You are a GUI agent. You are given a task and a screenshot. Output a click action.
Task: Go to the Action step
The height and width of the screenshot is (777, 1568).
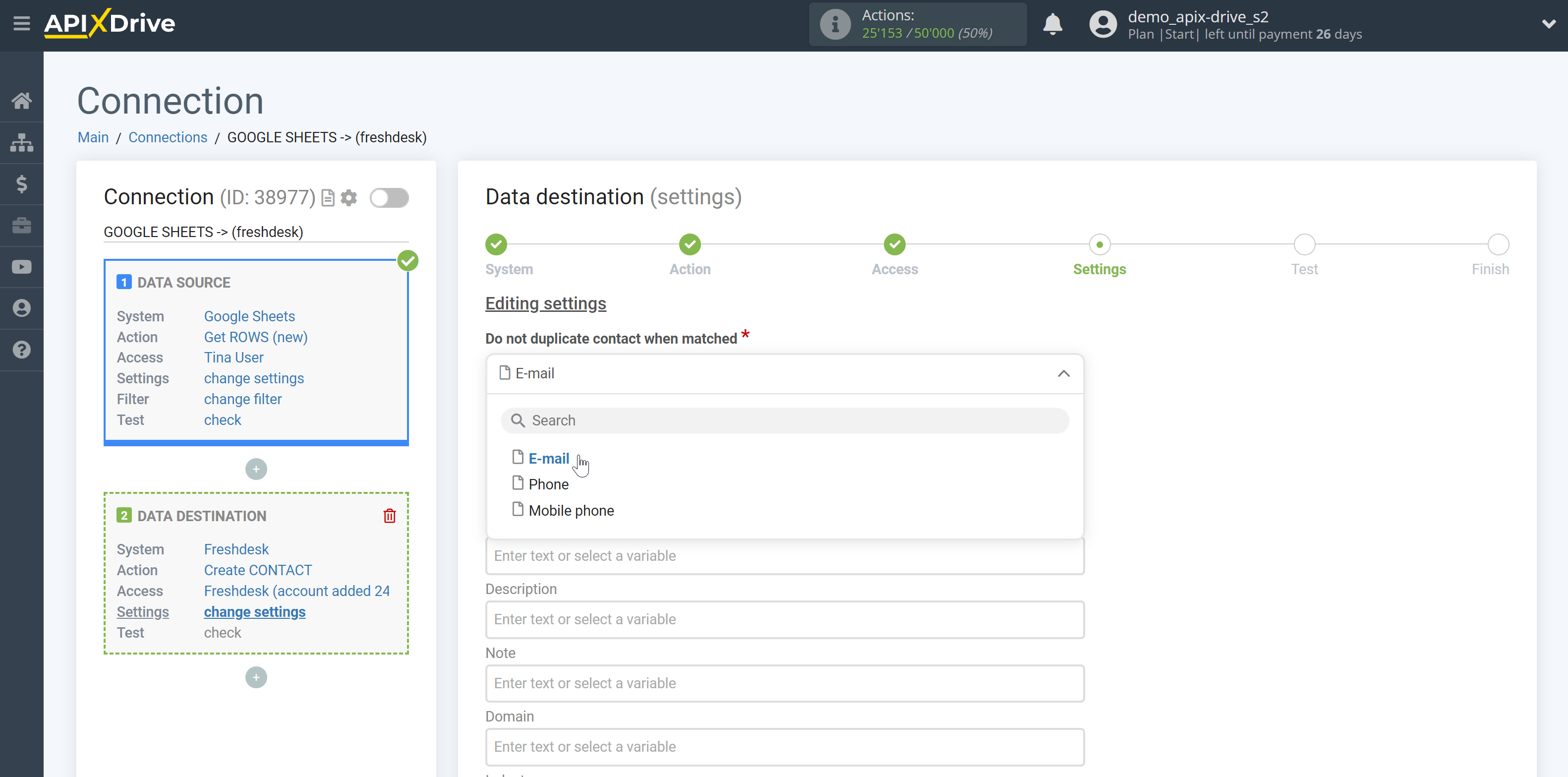click(x=690, y=245)
